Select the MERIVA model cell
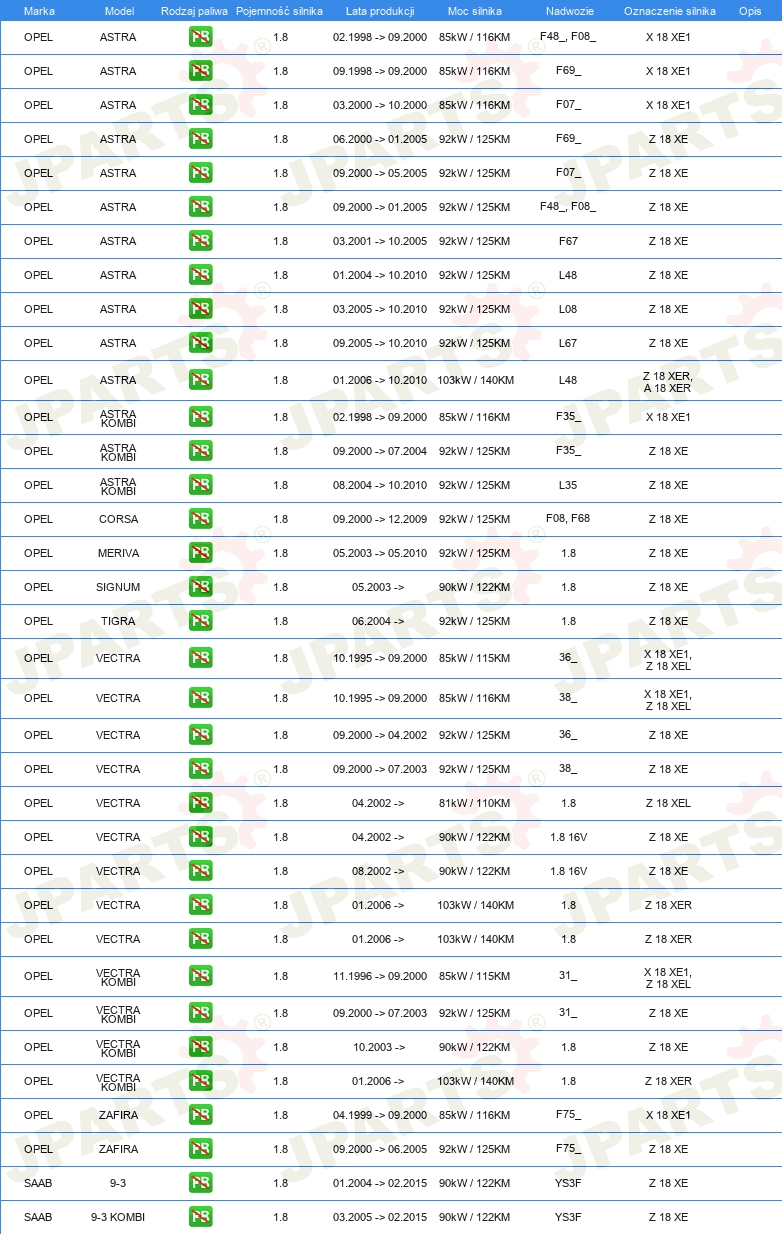 [118, 553]
